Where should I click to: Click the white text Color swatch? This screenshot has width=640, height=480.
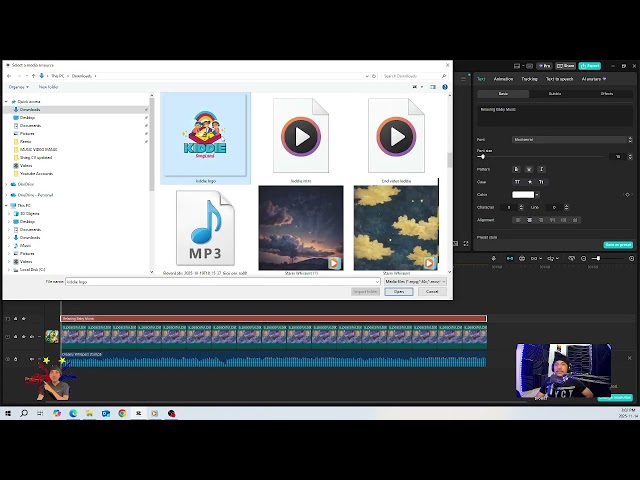click(523, 195)
